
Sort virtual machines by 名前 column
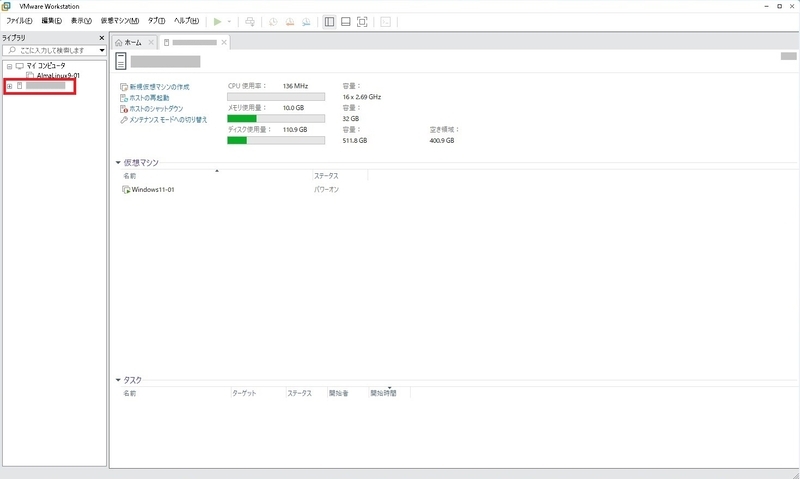click(x=130, y=176)
